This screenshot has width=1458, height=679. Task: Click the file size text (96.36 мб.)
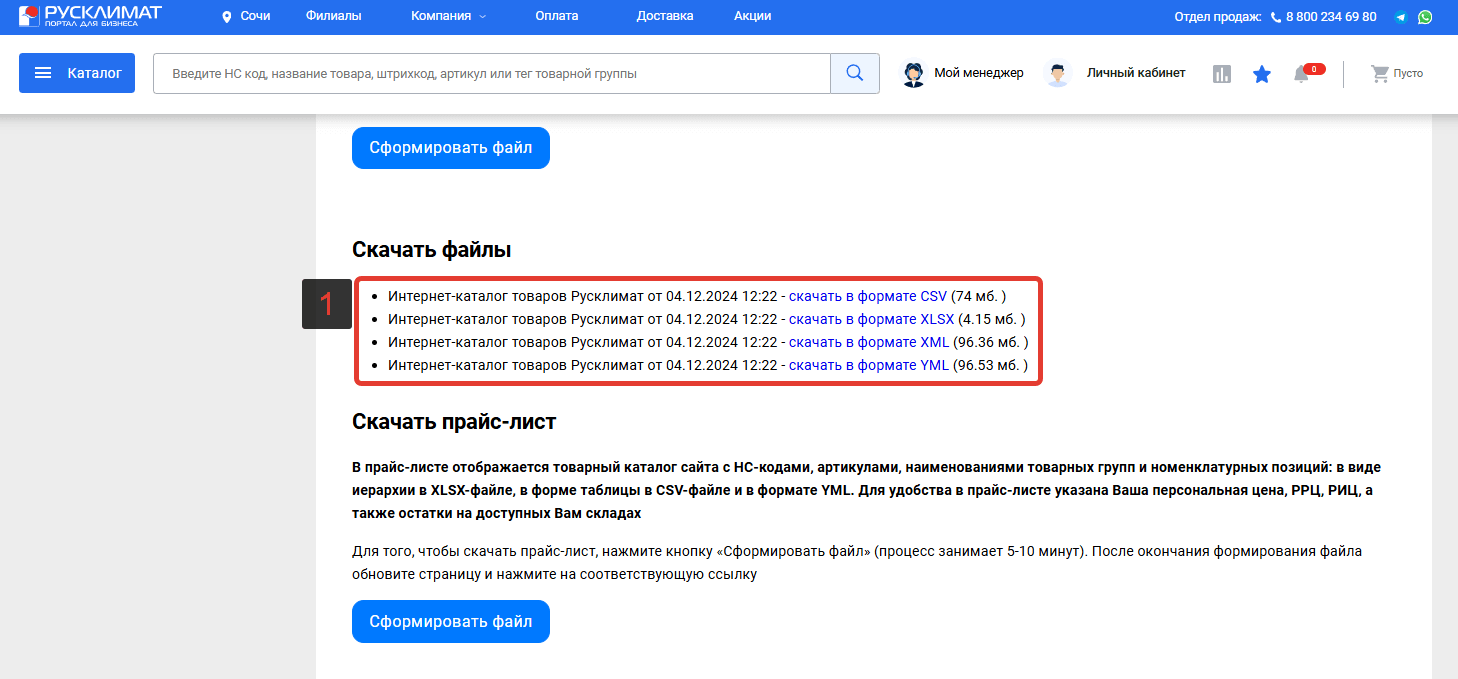991,342
